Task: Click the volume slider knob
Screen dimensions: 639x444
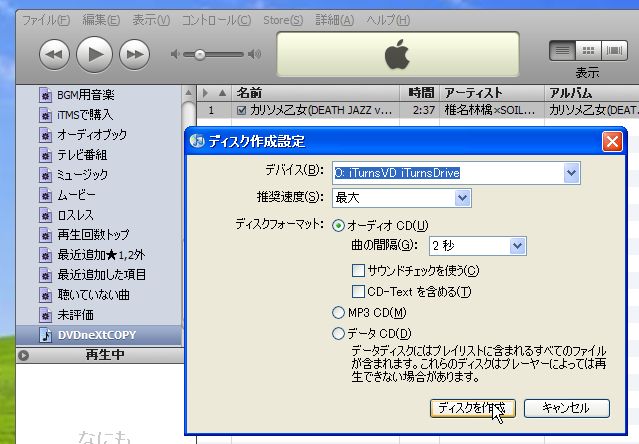Action: click(200, 54)
